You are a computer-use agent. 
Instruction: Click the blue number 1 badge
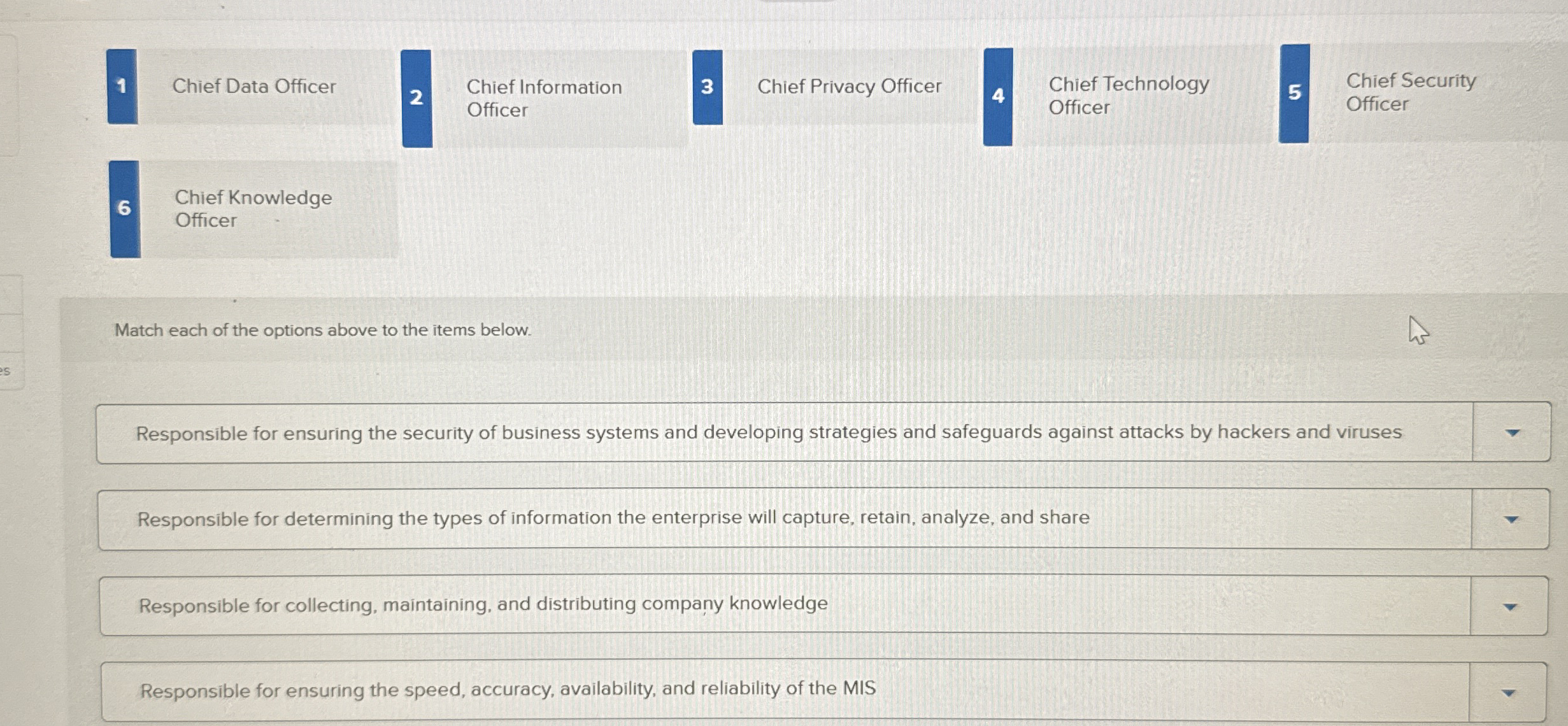122,86
